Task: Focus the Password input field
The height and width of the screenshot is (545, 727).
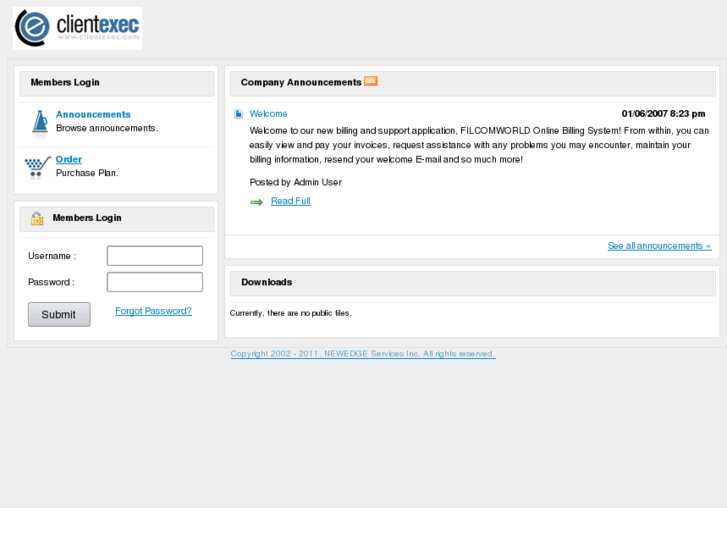Action: coord(155,282)
